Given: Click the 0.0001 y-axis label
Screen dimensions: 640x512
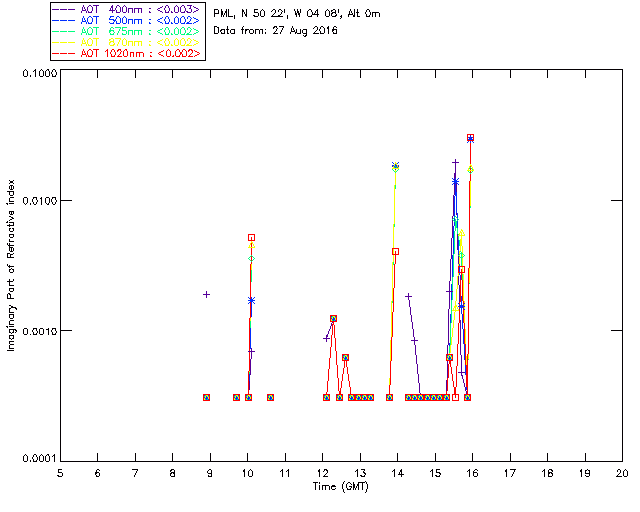Looking at the screenshot, I should coord(40,459).
